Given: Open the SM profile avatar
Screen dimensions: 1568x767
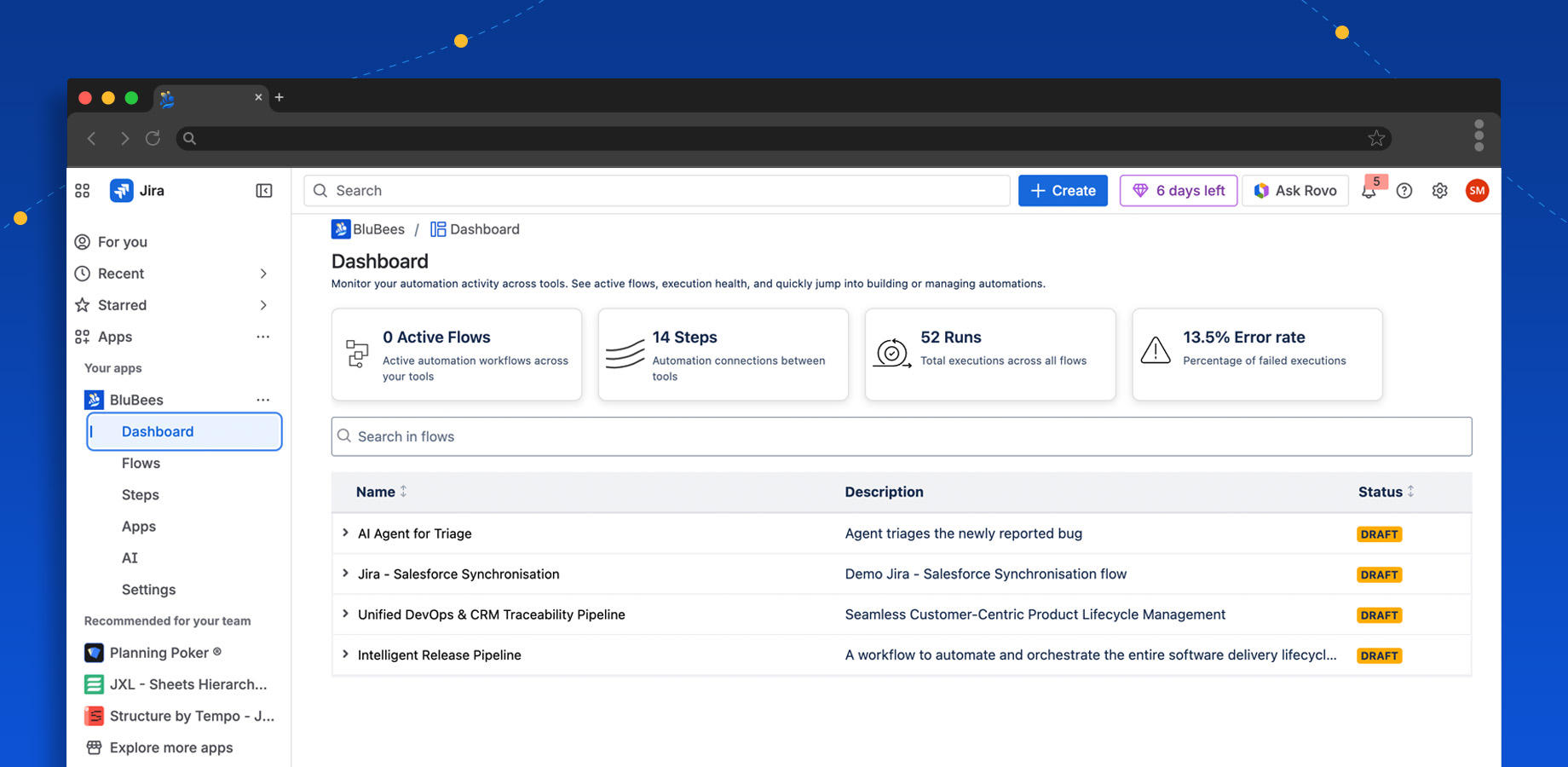Looking at the screenshot, I should (x=1477, y=191).
